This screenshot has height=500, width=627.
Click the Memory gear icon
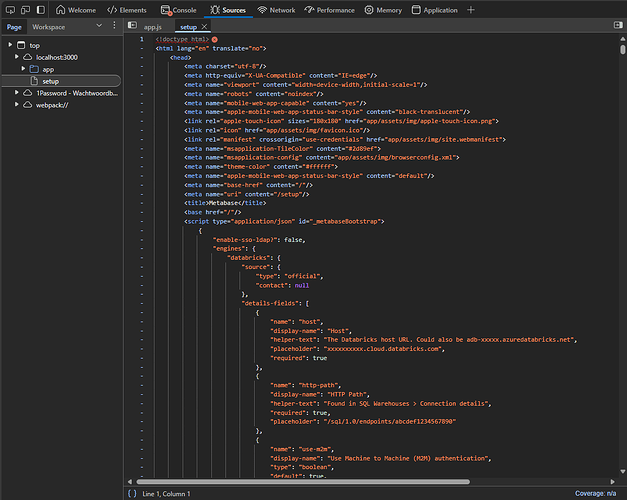[369, 10]
